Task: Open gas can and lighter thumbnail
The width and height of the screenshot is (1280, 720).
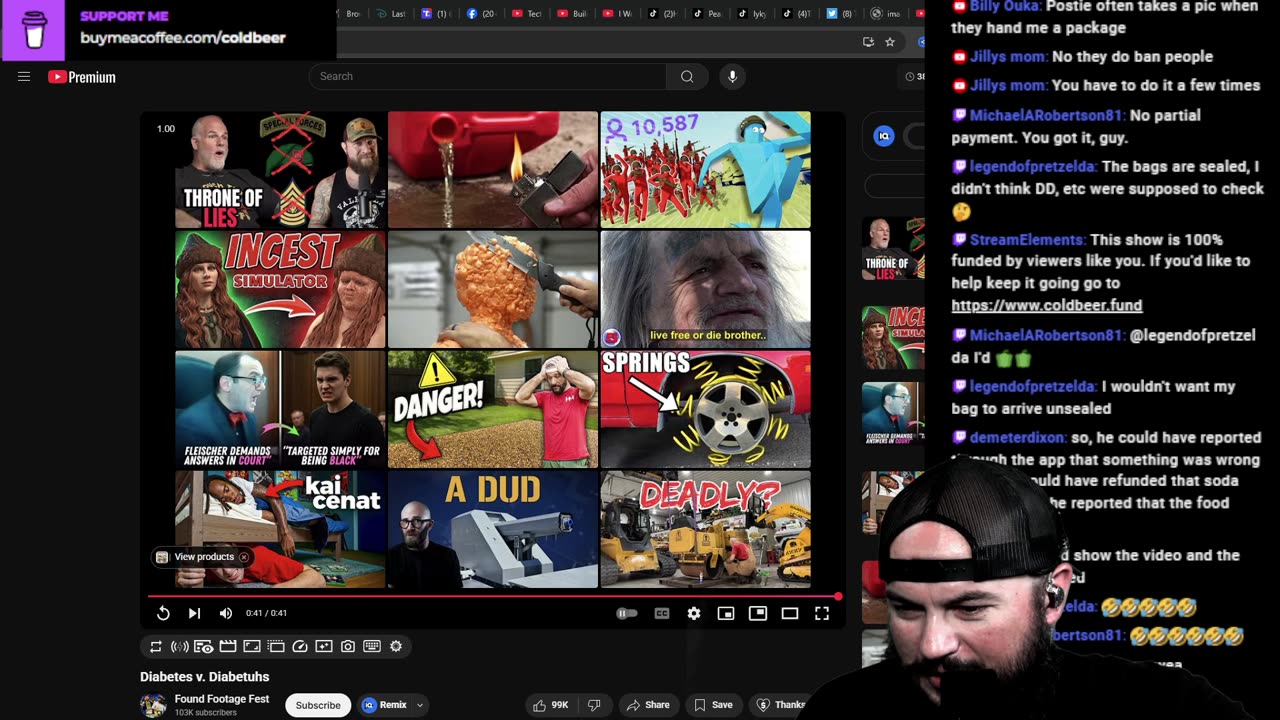Action: pyautogui.click(x=493, y=170)
